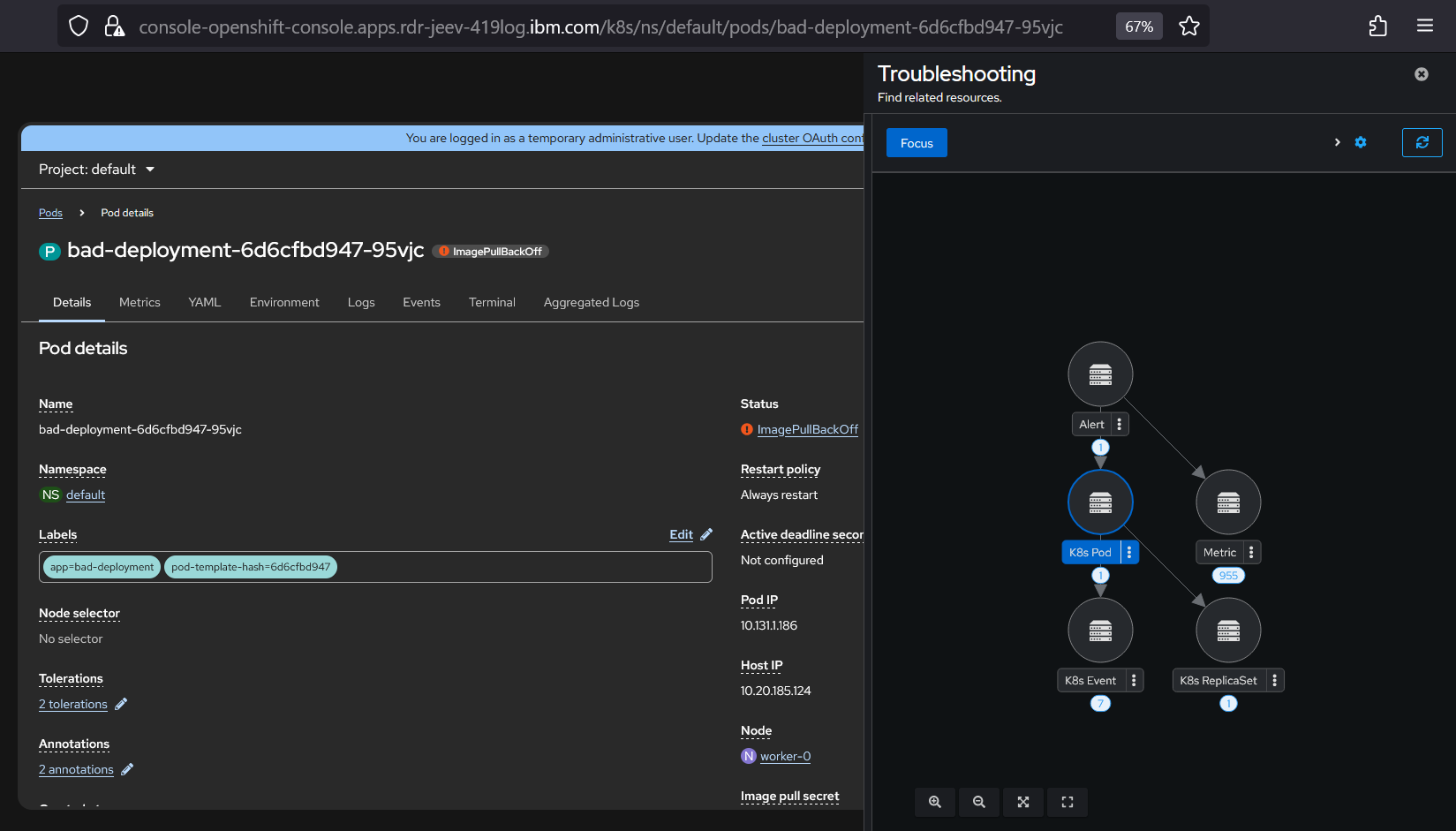Image resolution: width=1456 pixels, height=831 pixels.
Task: Open the 2 tolerations link
Action: pyautogui.click(x=73, y=704)
